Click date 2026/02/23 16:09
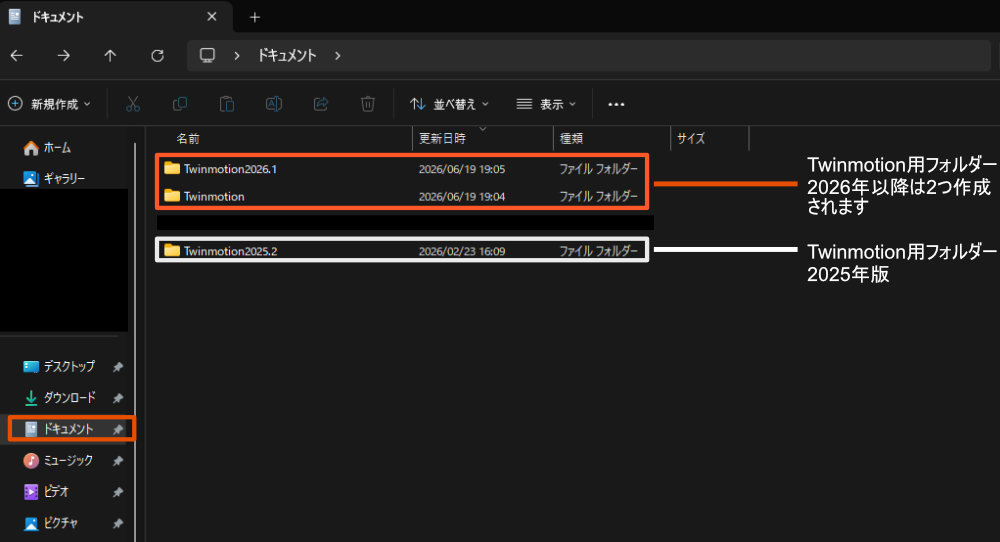Image resolution: width=1000 pixels, height=542 pixels. [x=462, y=251]
